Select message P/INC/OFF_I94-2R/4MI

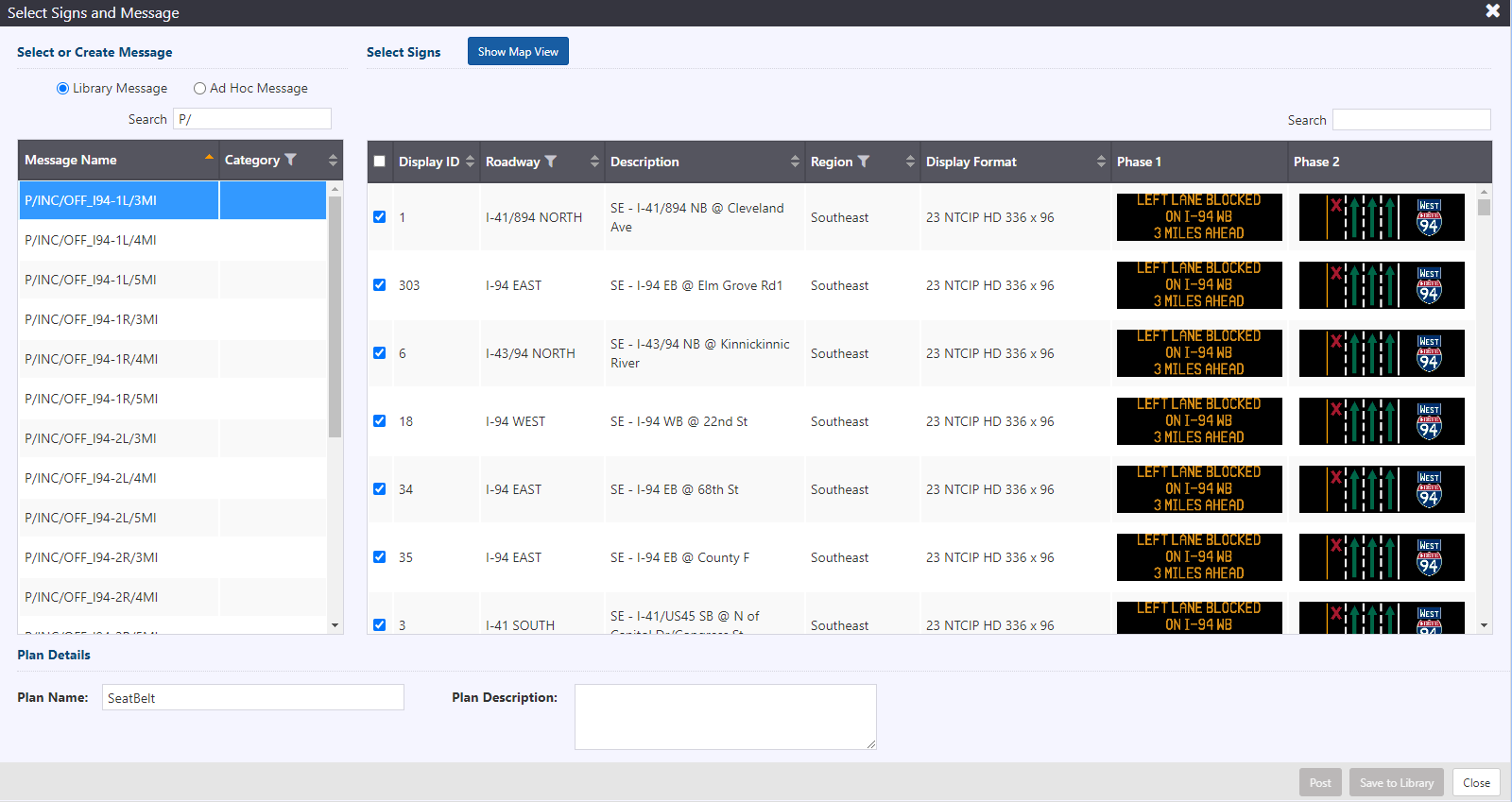point(173,597)
